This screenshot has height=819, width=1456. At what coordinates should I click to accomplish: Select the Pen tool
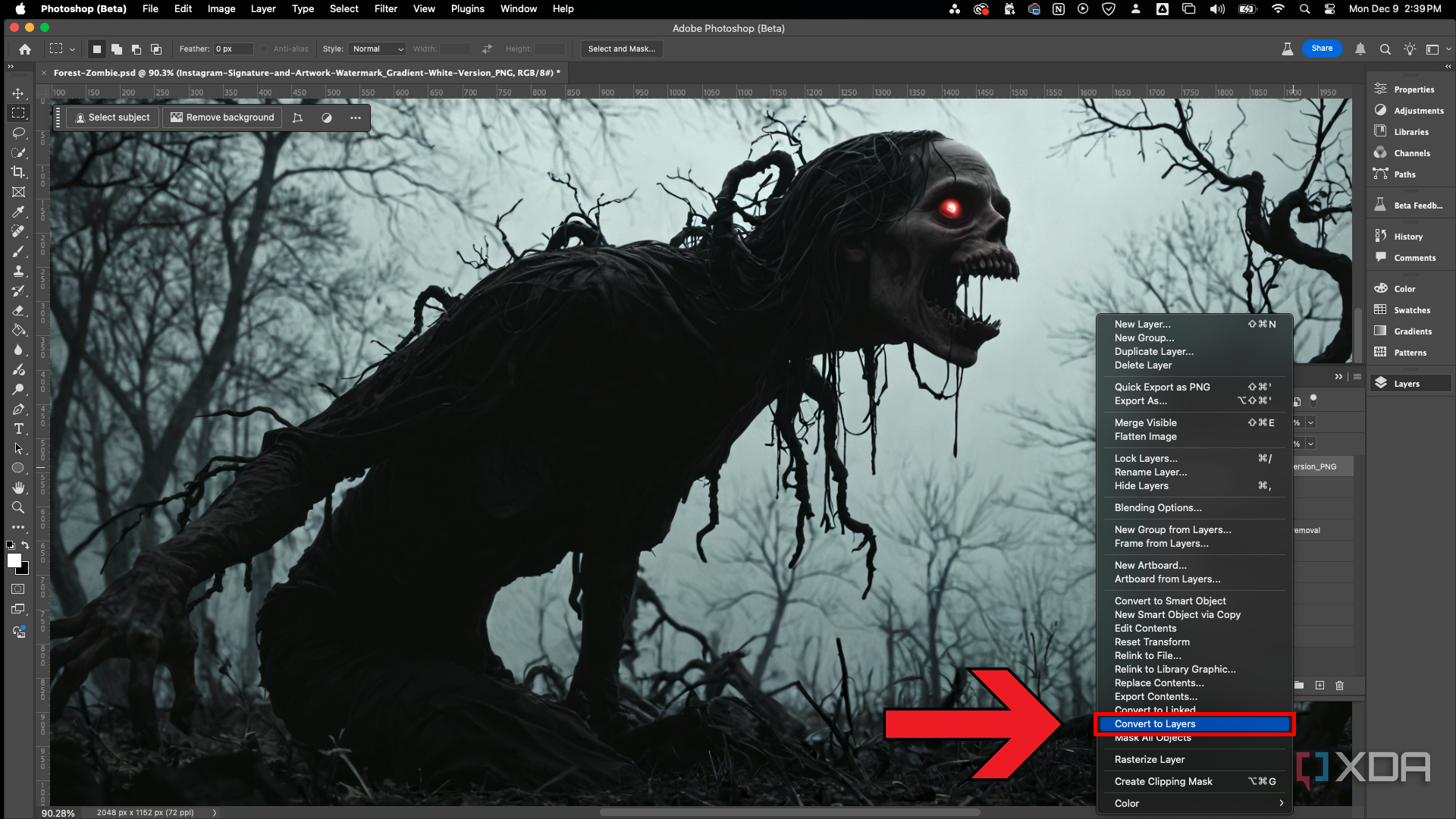coord(18,409)
